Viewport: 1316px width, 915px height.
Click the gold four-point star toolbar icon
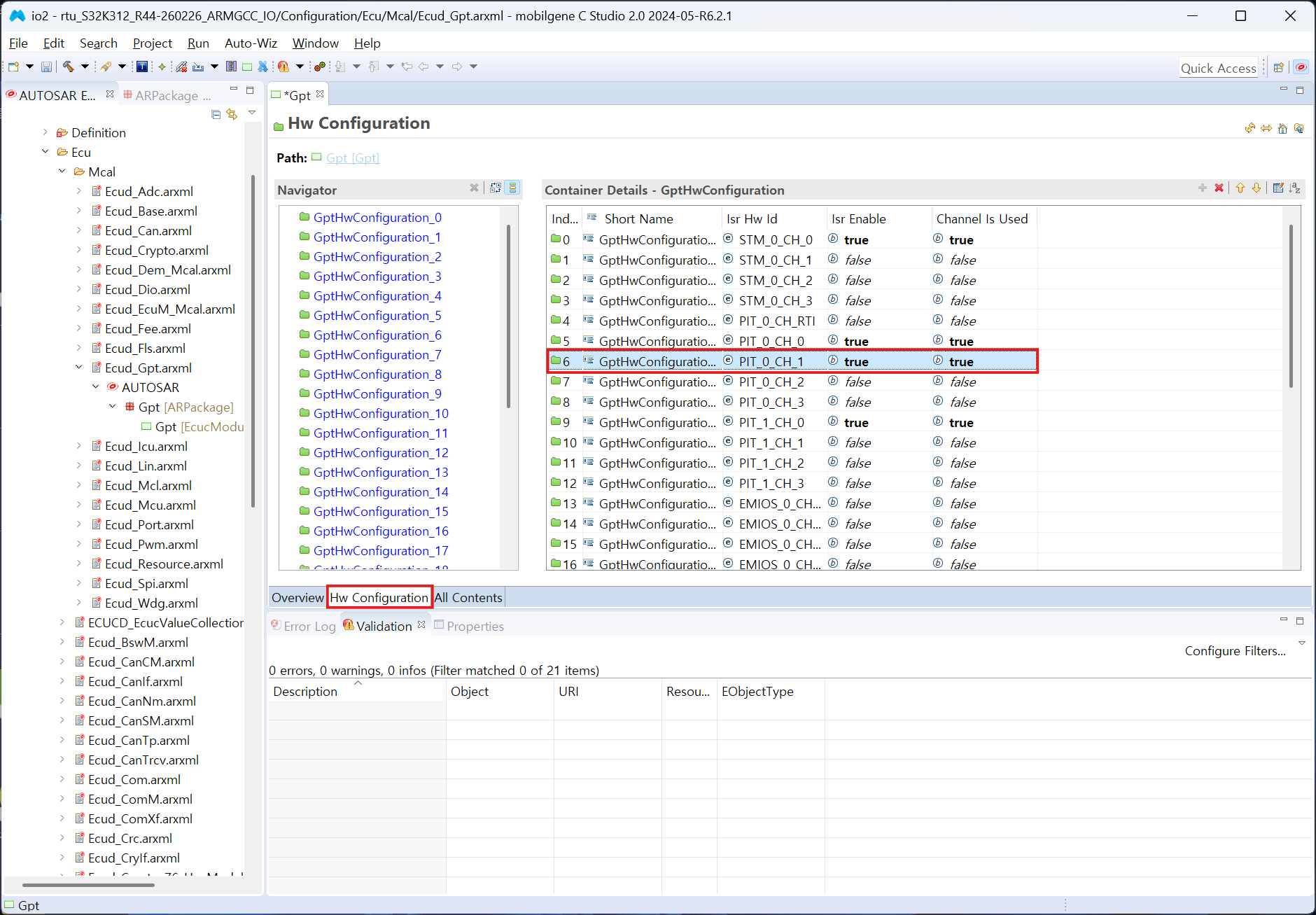click(x=162, y=67)
